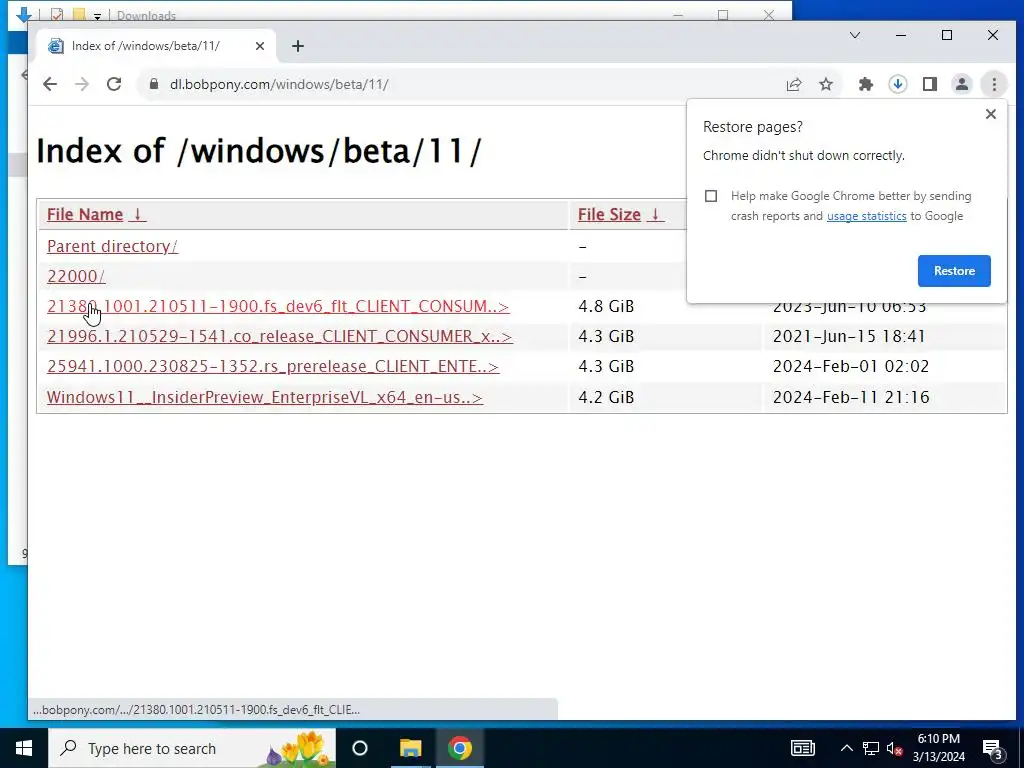Click Properties icon in Downloads window title bar

(57, 15)
